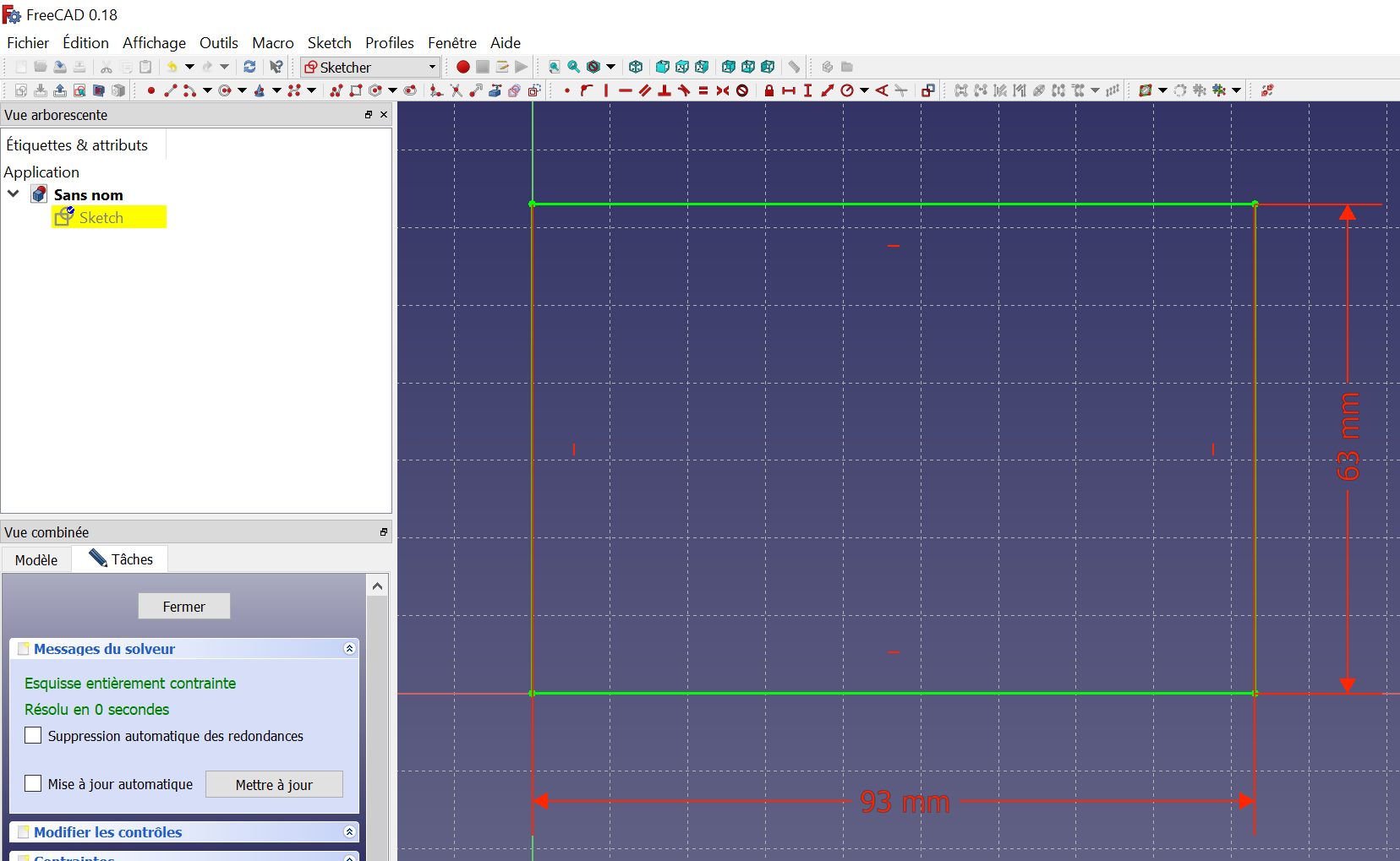Select the Create line tool

(170, 90)
